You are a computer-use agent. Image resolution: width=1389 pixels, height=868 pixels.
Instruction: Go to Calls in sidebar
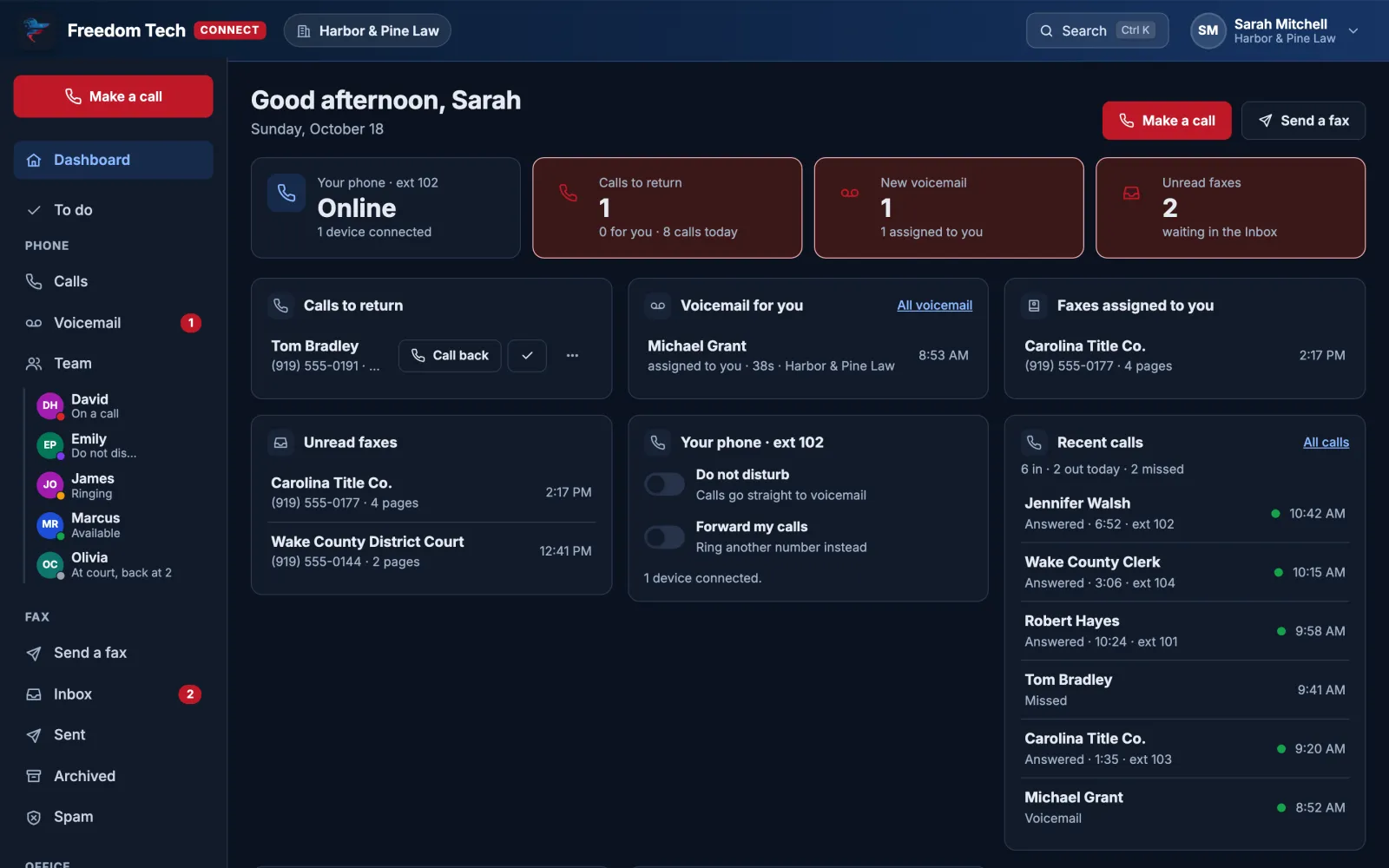pyautogui.click(x=113, y=281)
